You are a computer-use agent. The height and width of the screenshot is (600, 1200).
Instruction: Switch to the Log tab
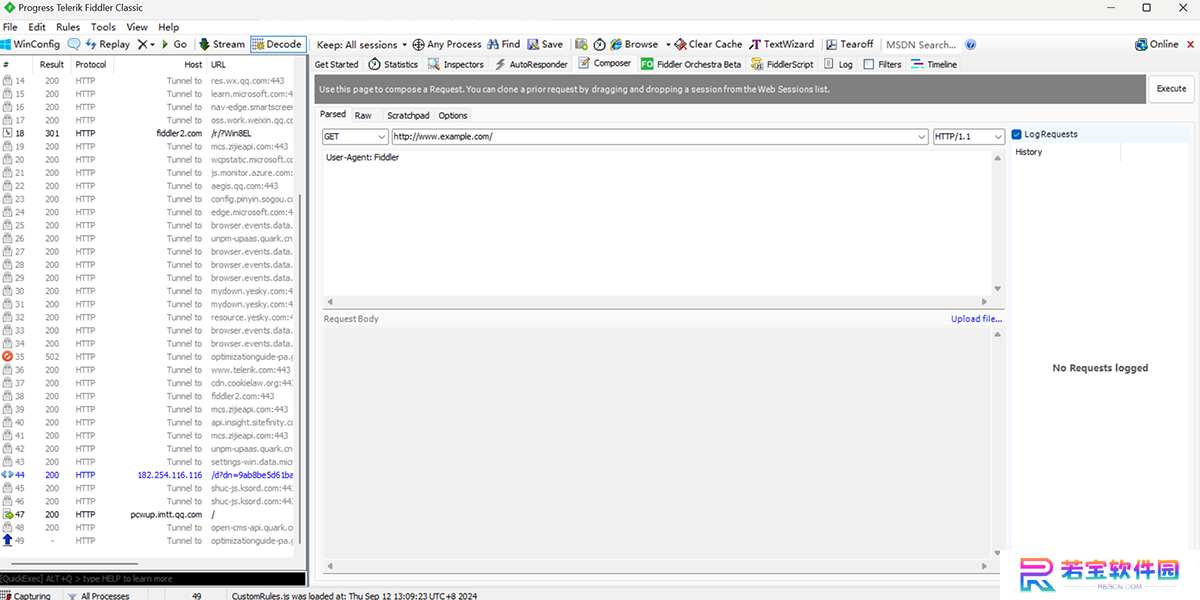[838, 64]
